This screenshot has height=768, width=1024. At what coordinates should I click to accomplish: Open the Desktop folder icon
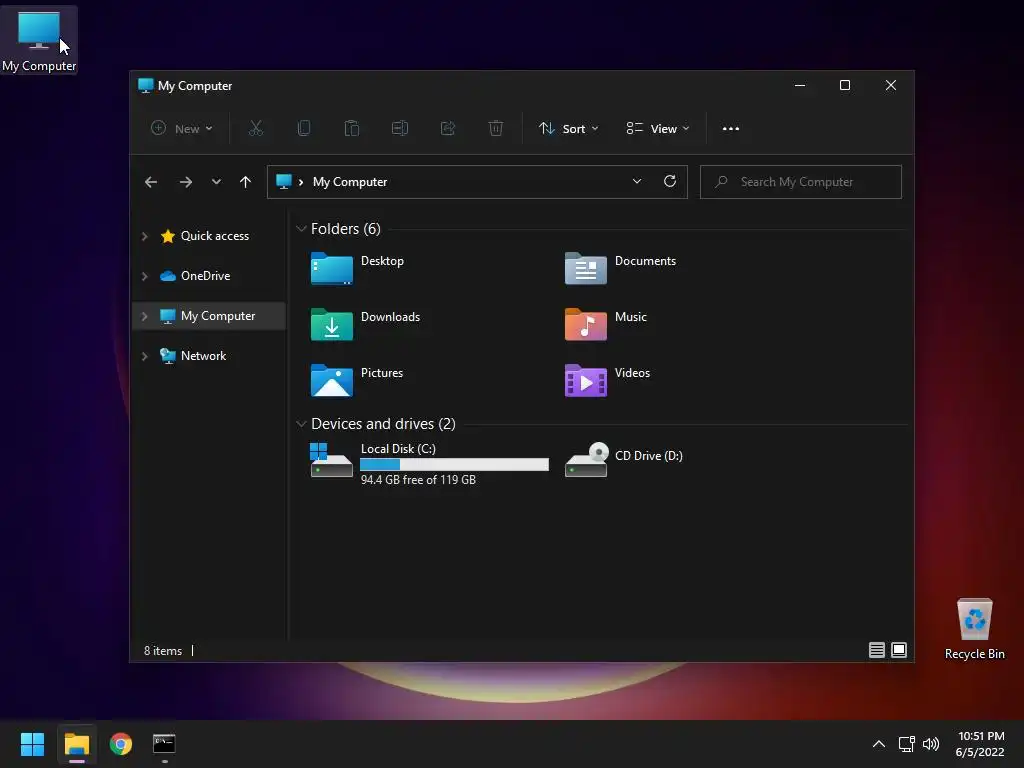tap(332, 268)
